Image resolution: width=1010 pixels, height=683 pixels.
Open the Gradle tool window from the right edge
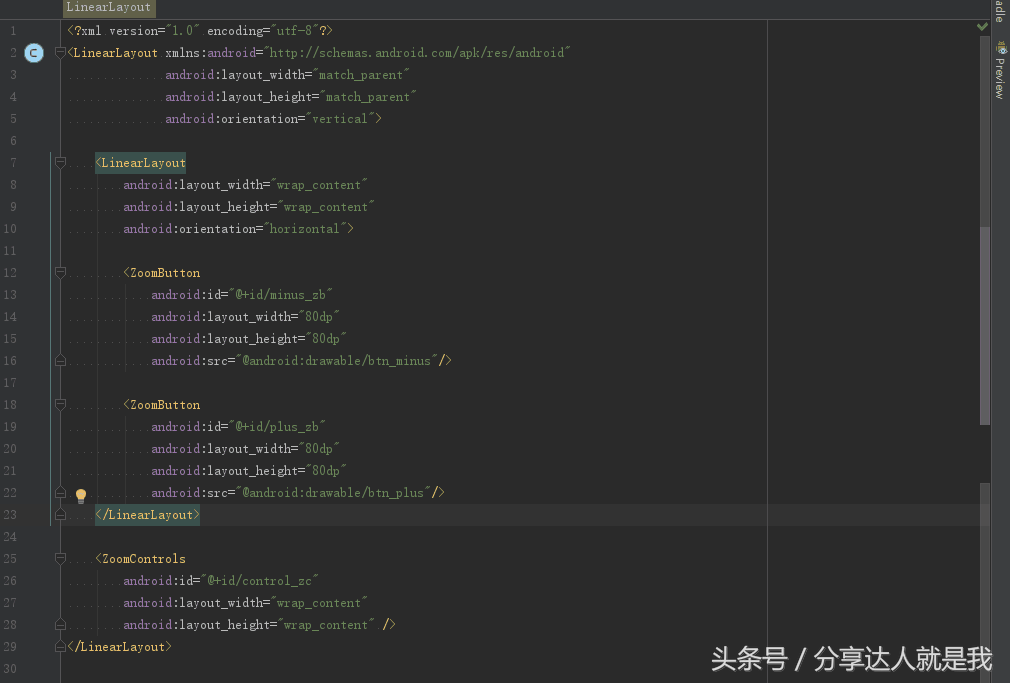point(1002,10)
